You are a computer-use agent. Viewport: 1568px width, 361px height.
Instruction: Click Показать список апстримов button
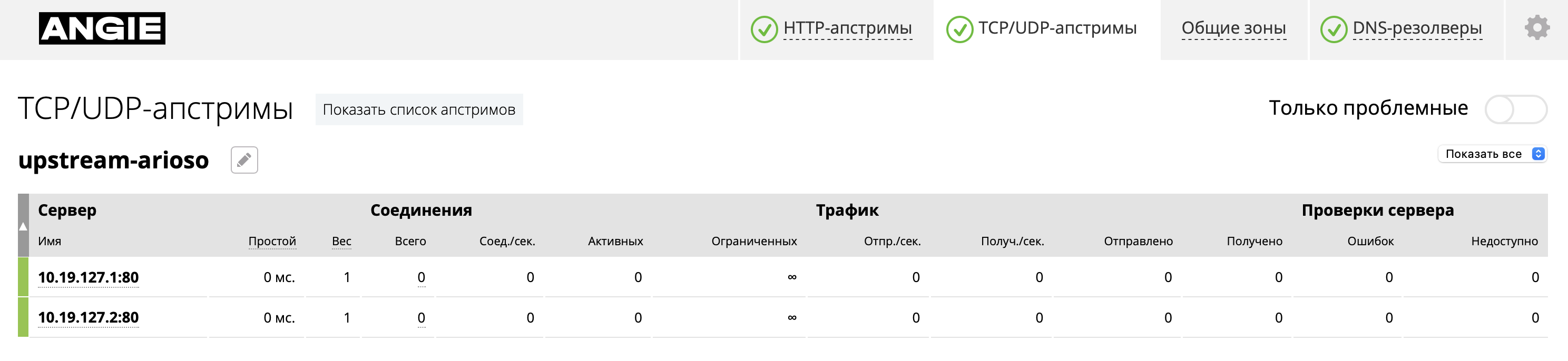point(419,109)
